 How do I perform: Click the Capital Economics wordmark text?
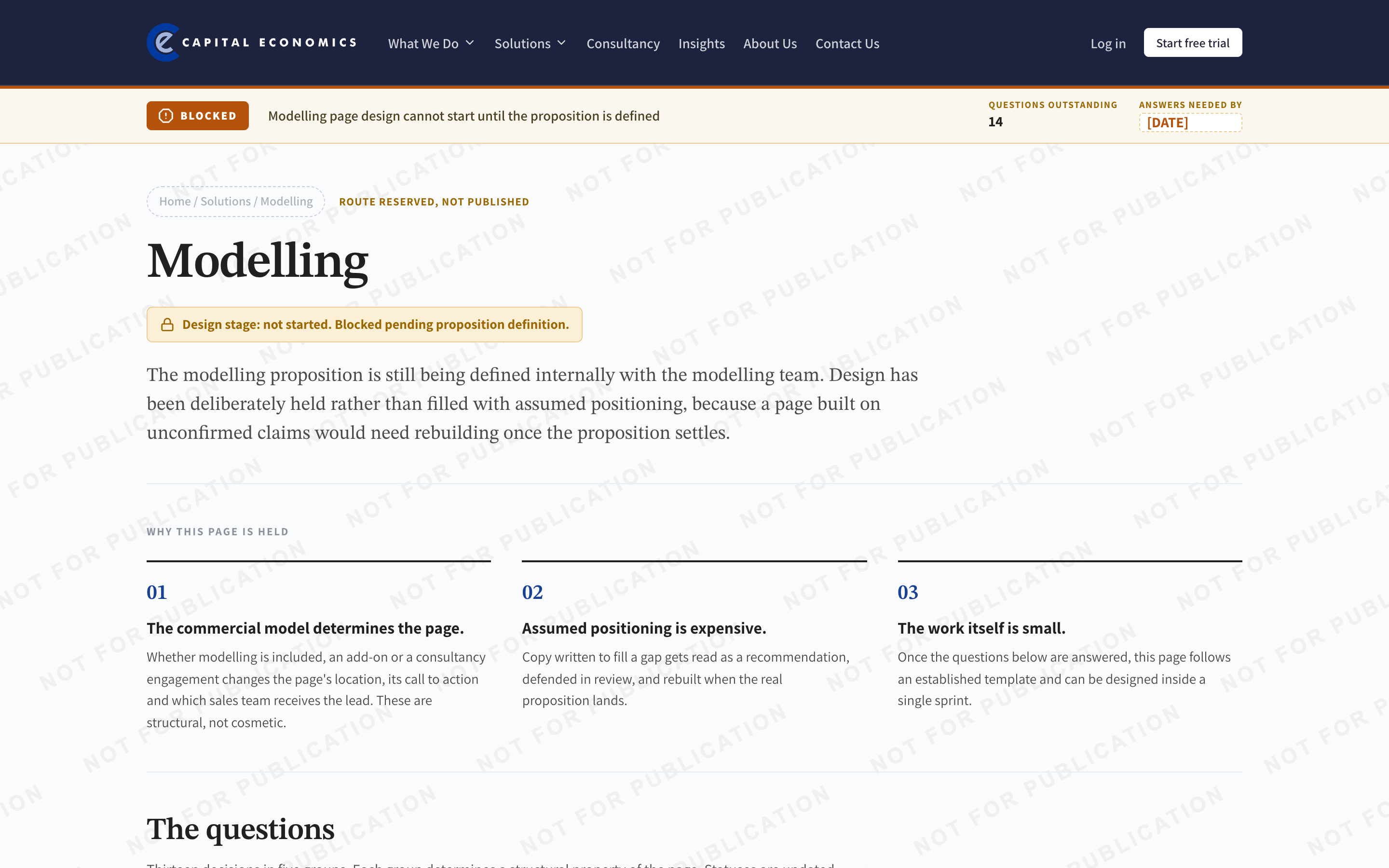pos(269,42)
